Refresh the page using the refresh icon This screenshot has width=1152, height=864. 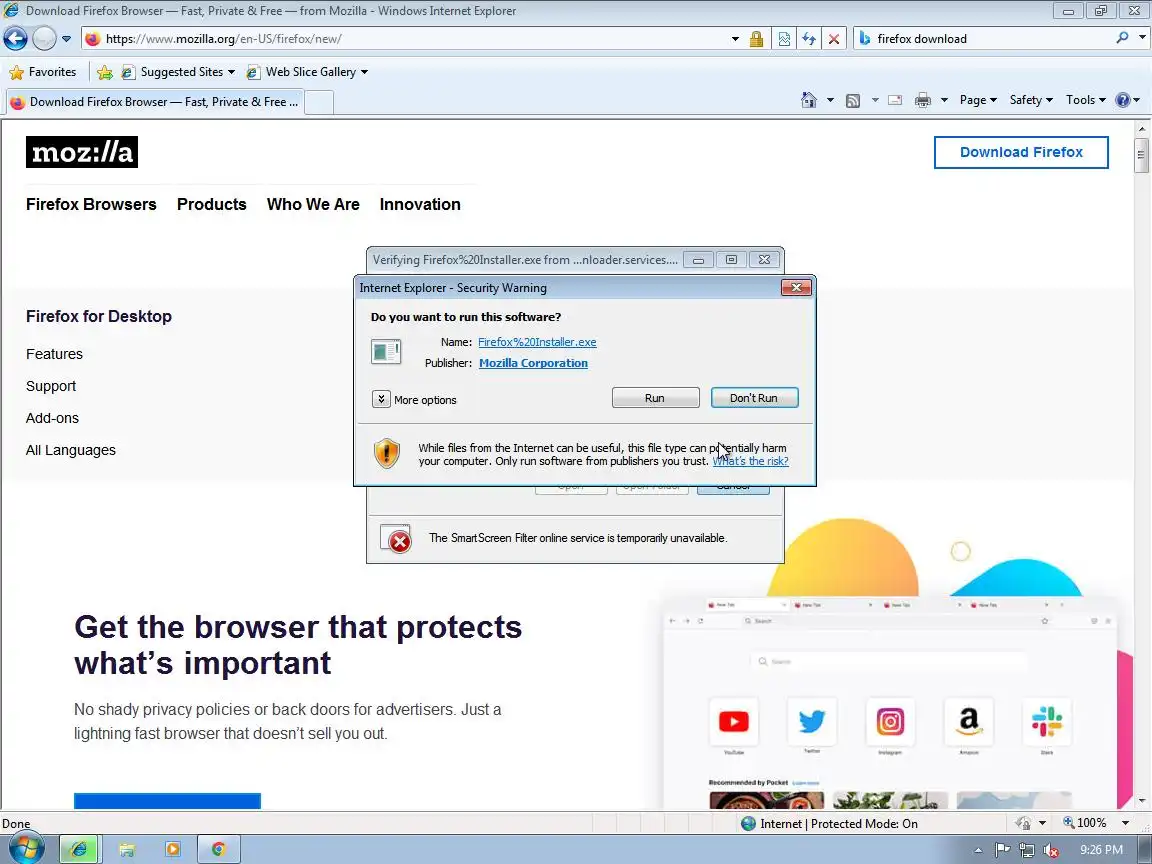pos(809,39)
